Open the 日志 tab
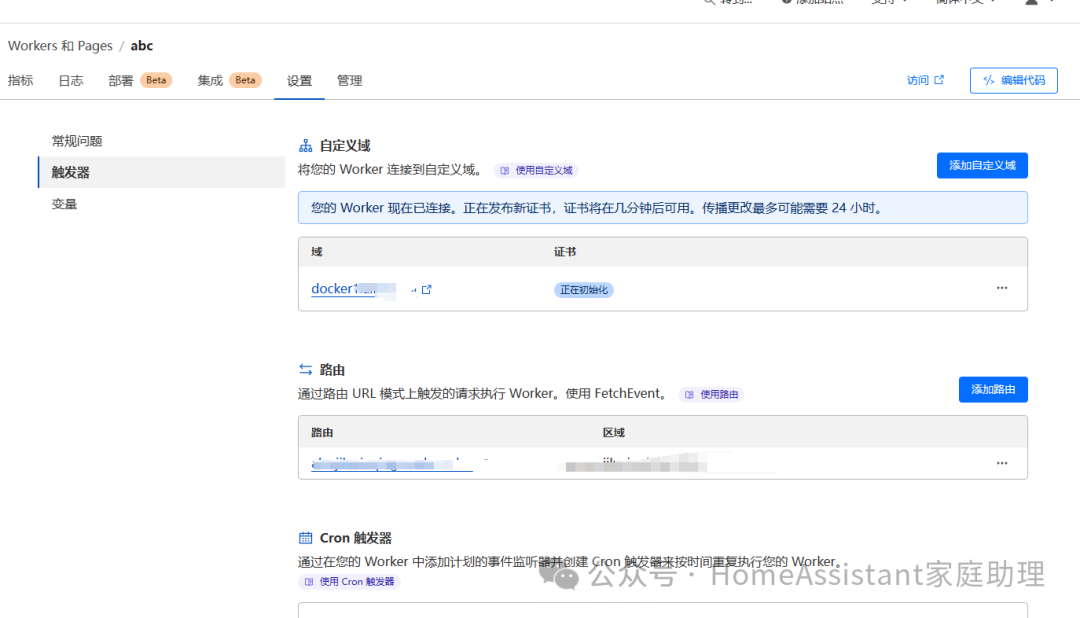 click(70, 81)
